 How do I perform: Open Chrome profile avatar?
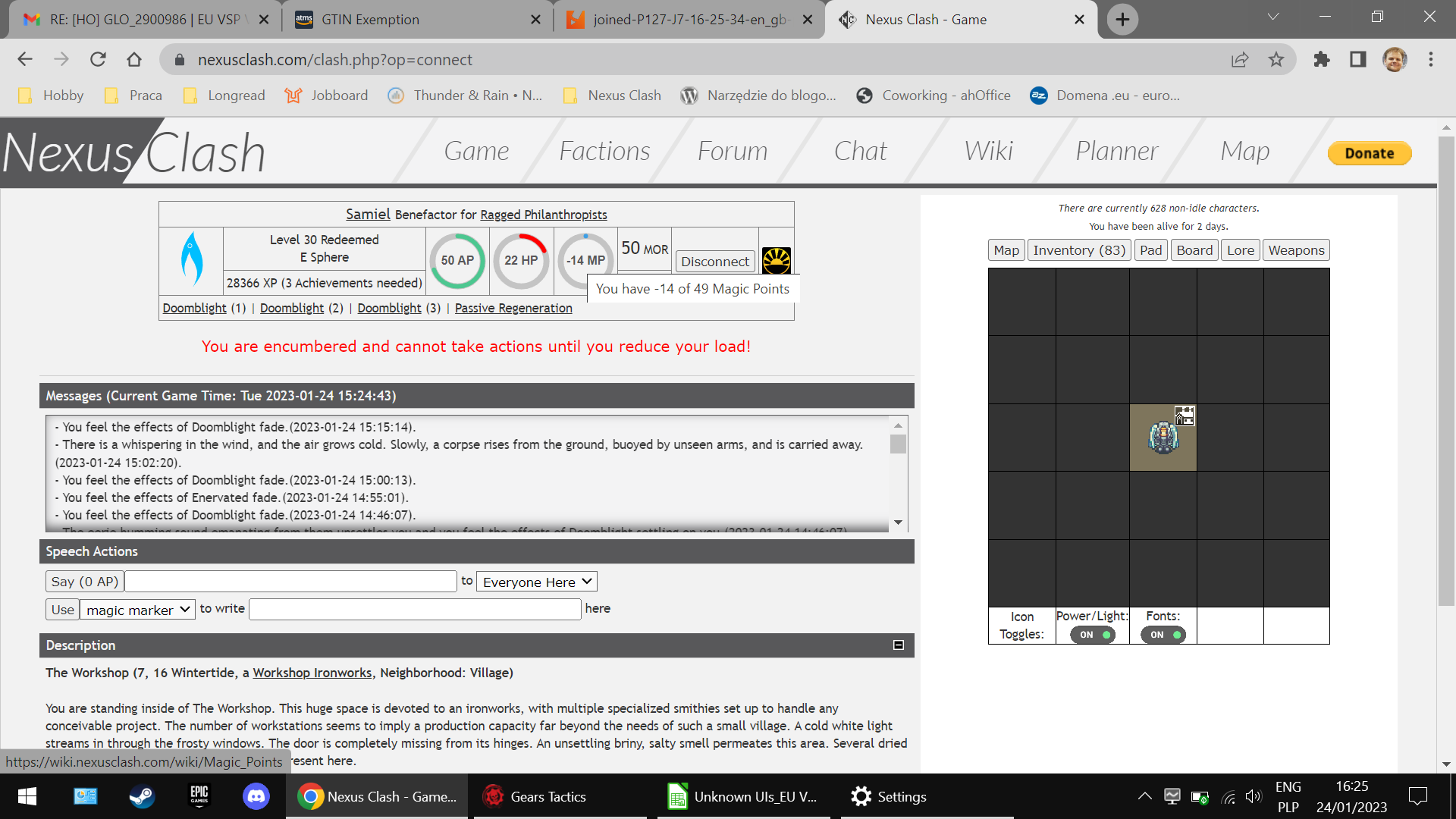click(1395, 59)
